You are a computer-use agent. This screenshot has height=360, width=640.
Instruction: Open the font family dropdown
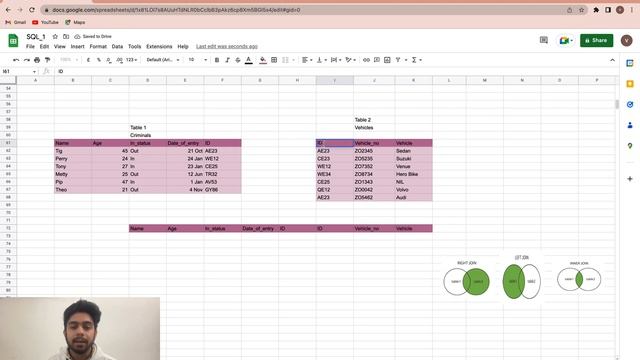click(163, 60)
